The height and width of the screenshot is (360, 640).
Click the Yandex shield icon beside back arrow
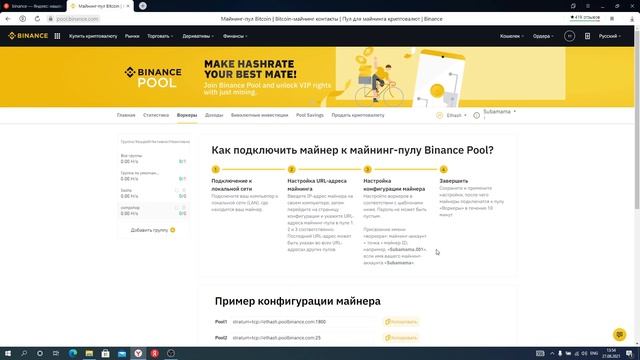point(22,19)
